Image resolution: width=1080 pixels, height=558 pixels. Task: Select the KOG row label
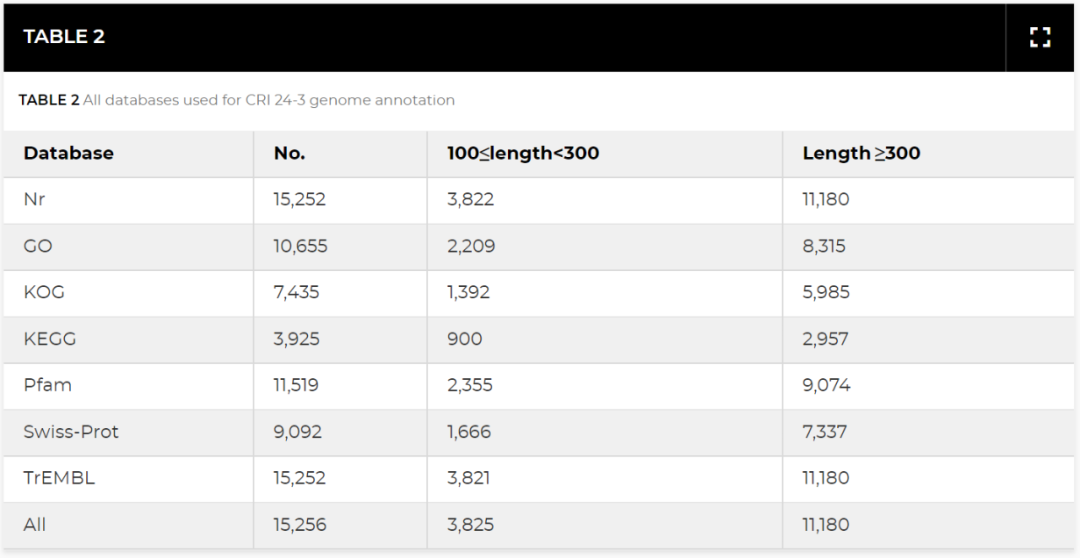(x=43, y=292)
